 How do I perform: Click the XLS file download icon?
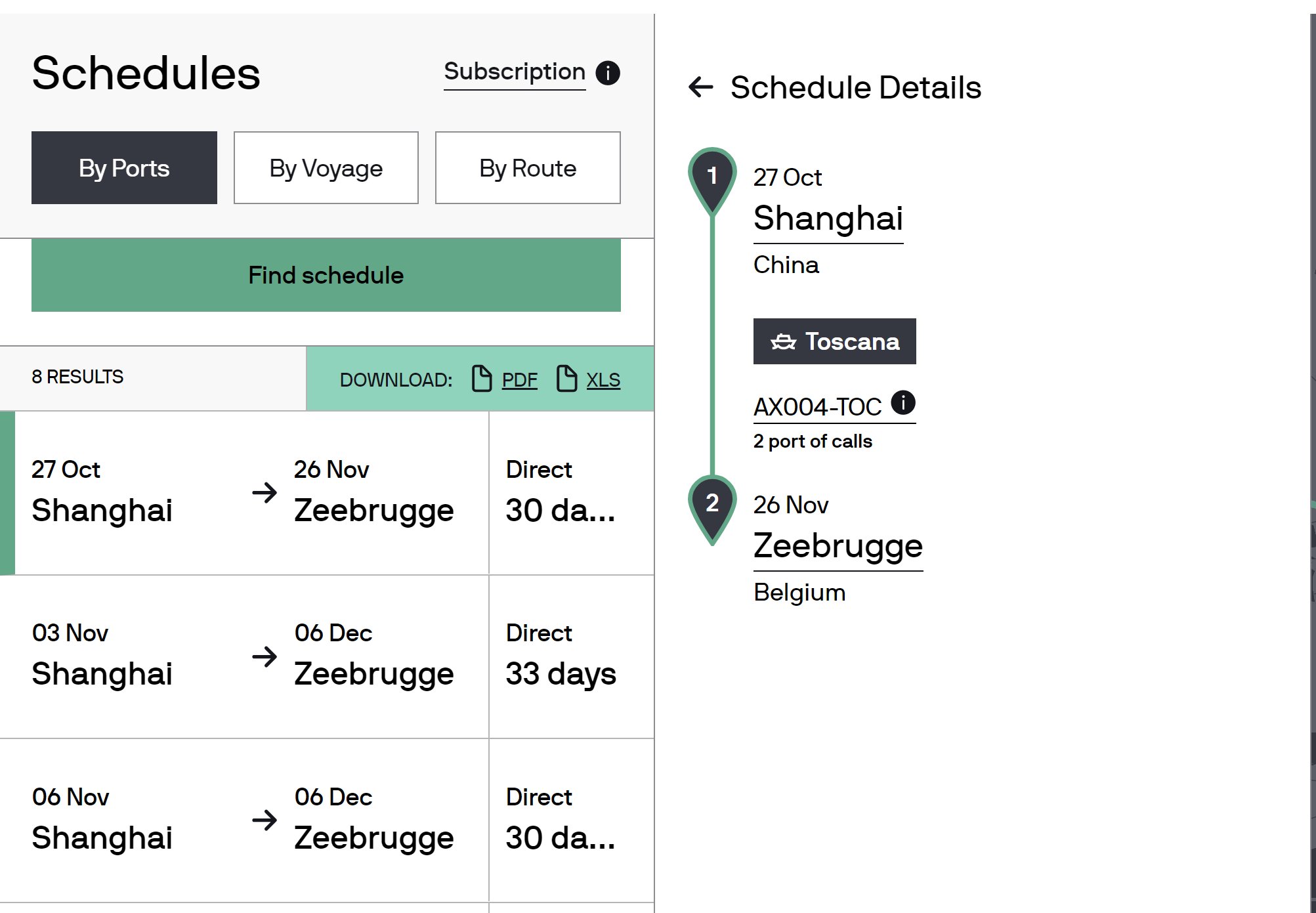566,379
